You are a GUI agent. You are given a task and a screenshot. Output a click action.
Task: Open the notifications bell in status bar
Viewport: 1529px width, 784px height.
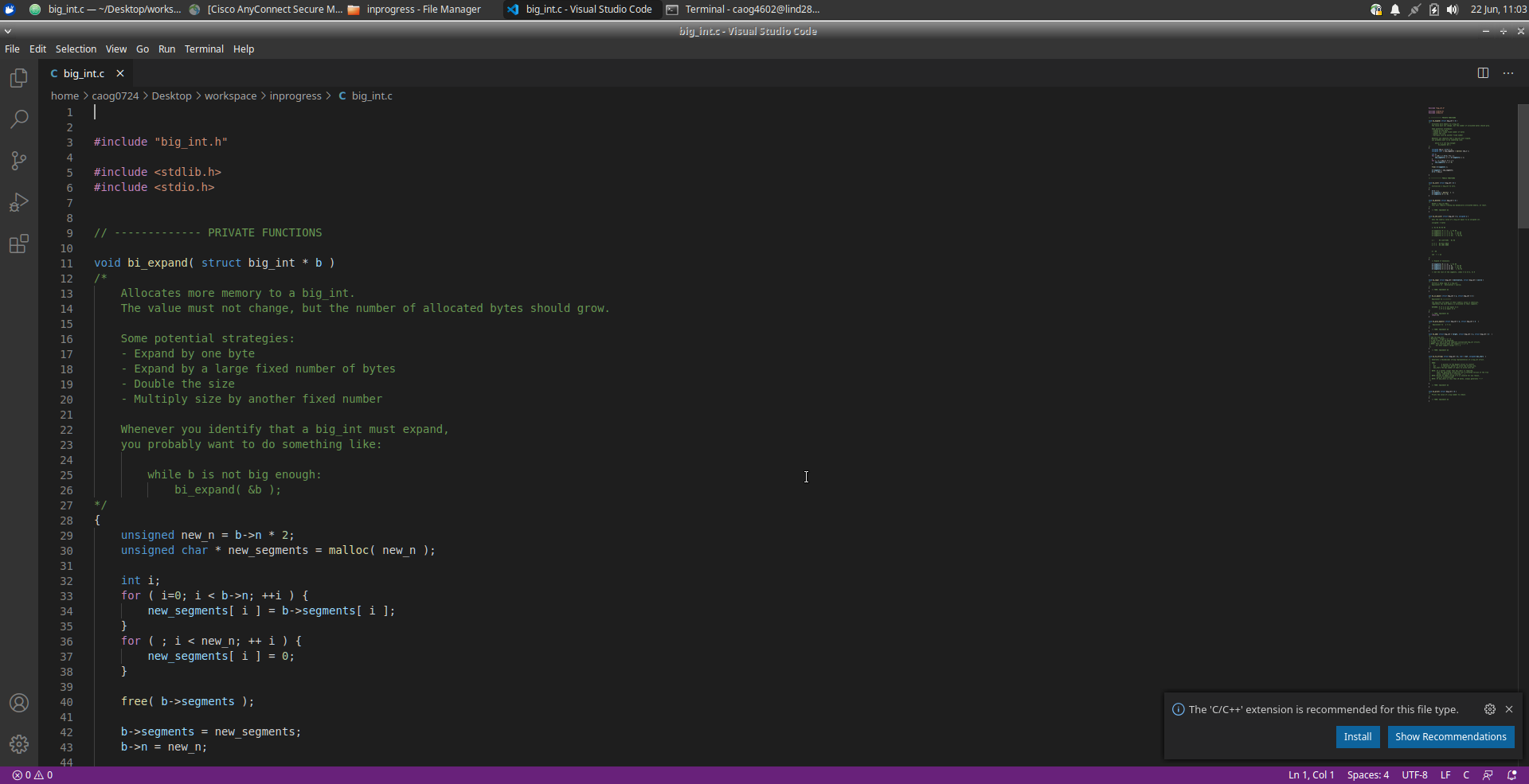[x=1511, y=775]
